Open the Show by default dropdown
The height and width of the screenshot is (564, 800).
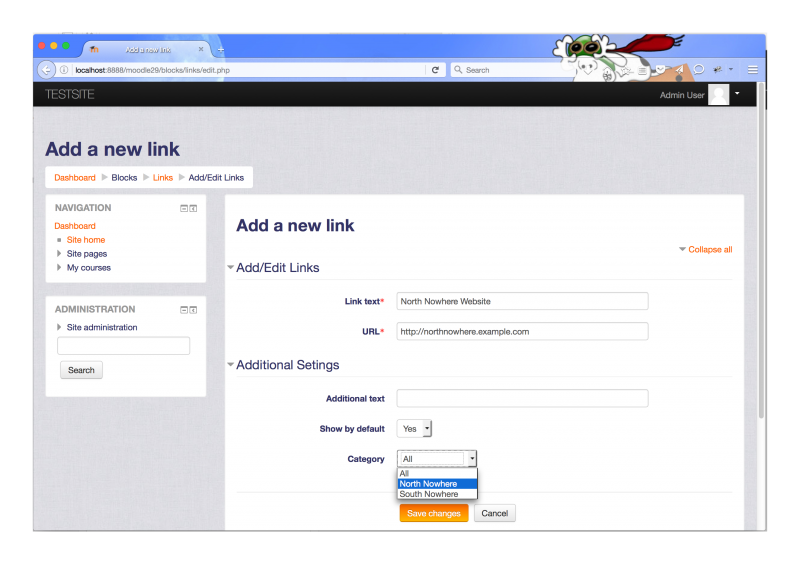[414, 429]
